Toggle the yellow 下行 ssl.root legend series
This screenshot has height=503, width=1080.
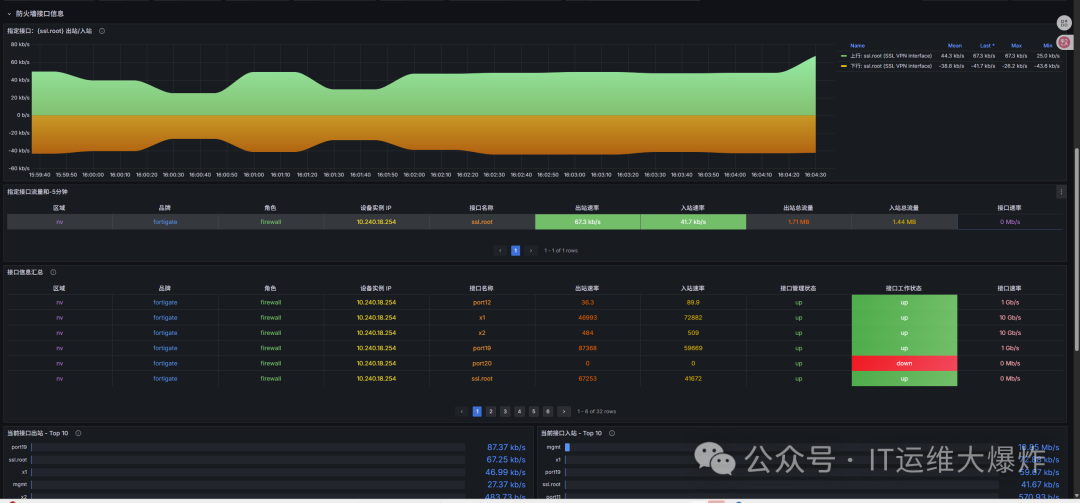click(844, 66)
